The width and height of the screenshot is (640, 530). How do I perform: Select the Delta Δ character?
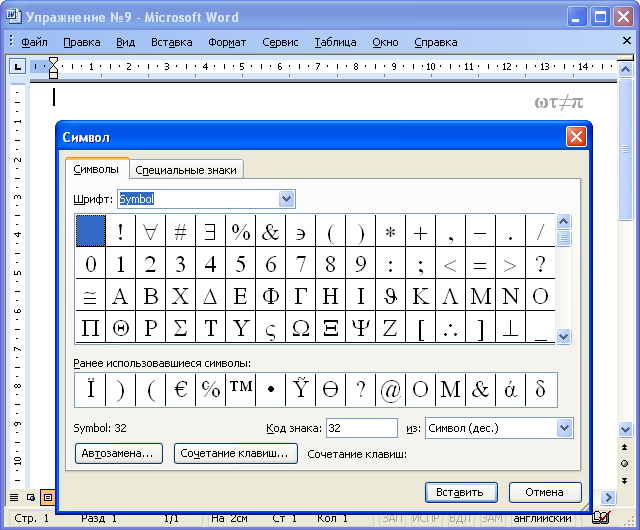(x=210, y=295)
